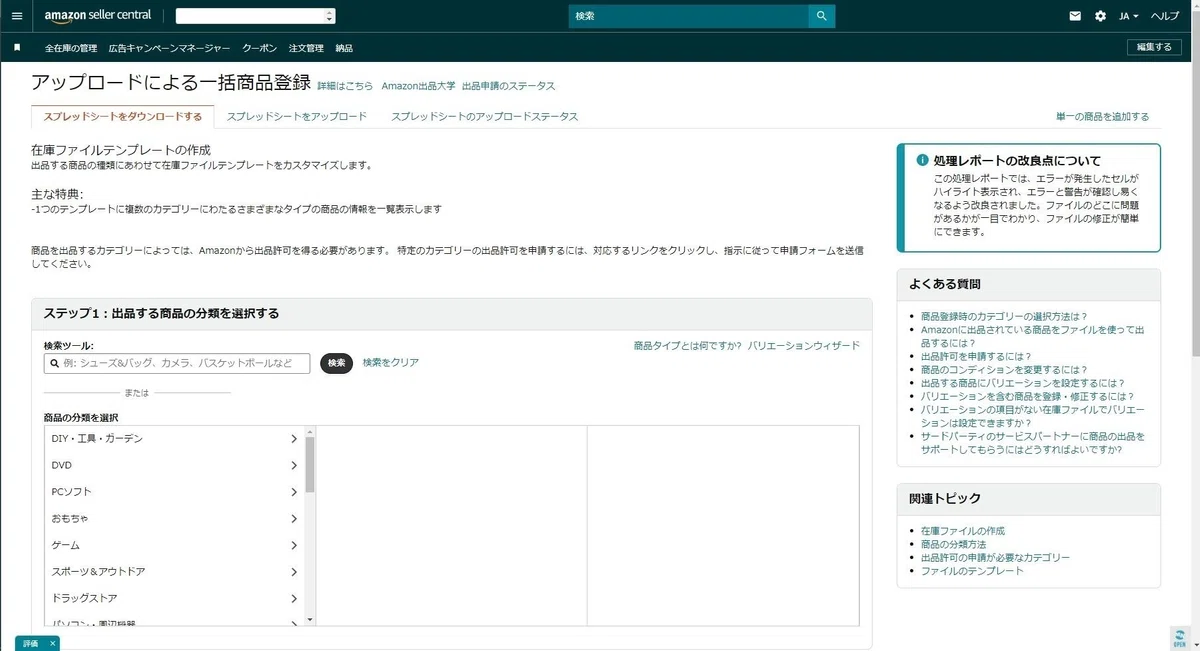This screenshot has width=1200, height=651.
Task: Open 注文管理 menu item
Action: pos(306,48)
